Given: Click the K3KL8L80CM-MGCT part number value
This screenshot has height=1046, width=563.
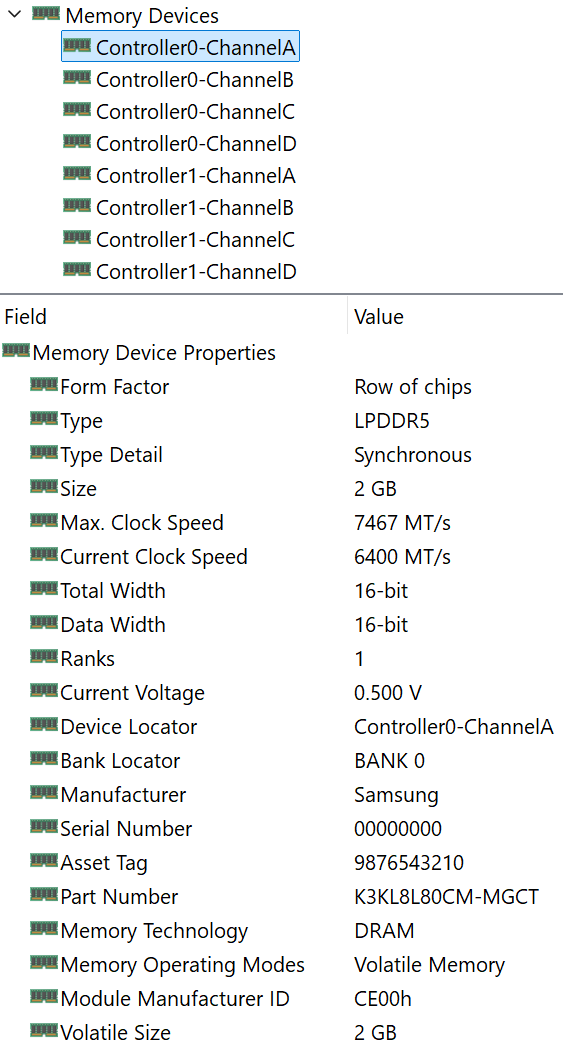Looking at the screenshot, I should (446, 897).
